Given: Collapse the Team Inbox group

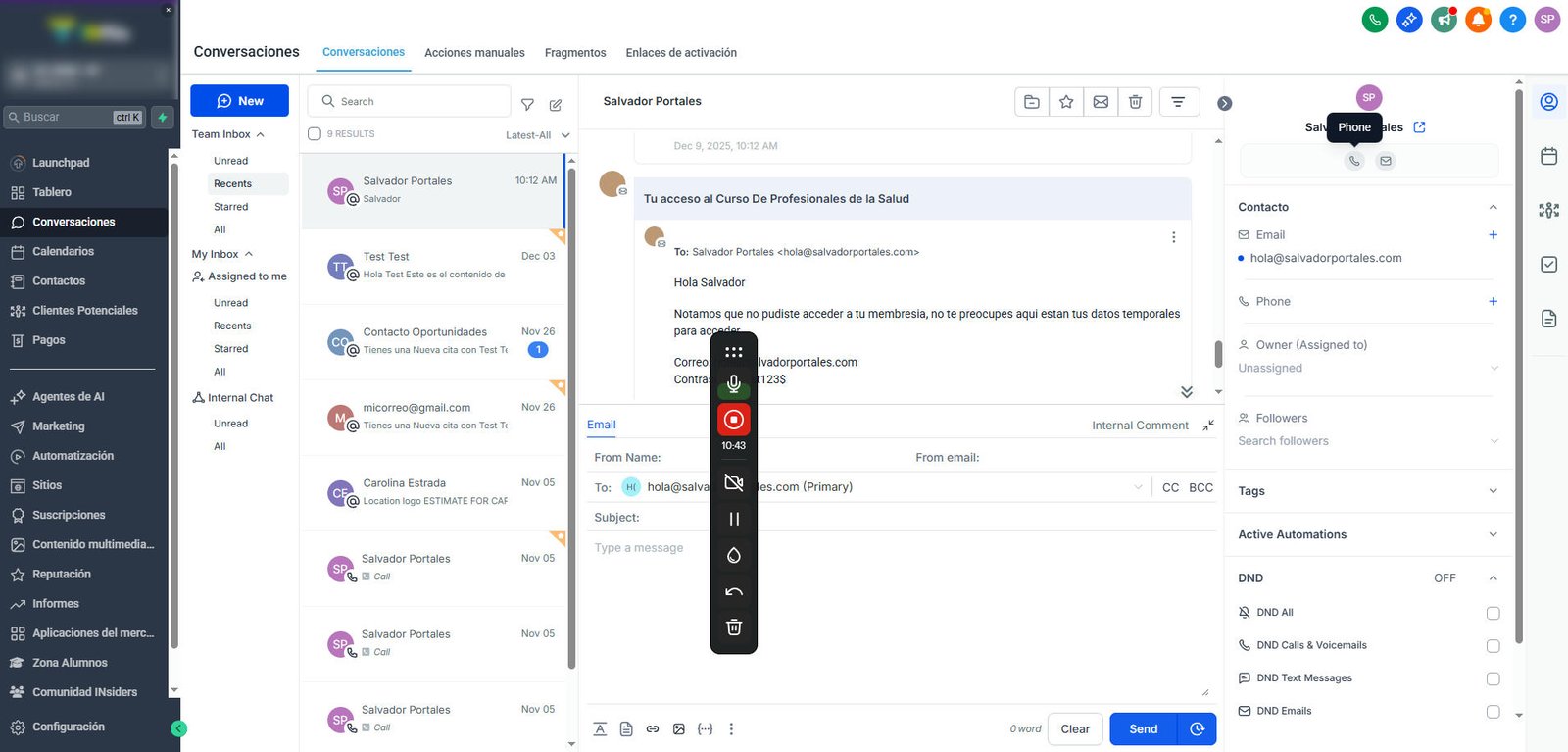Looking at the screenshot, I should pyautogui.click(x=228, y=134).
